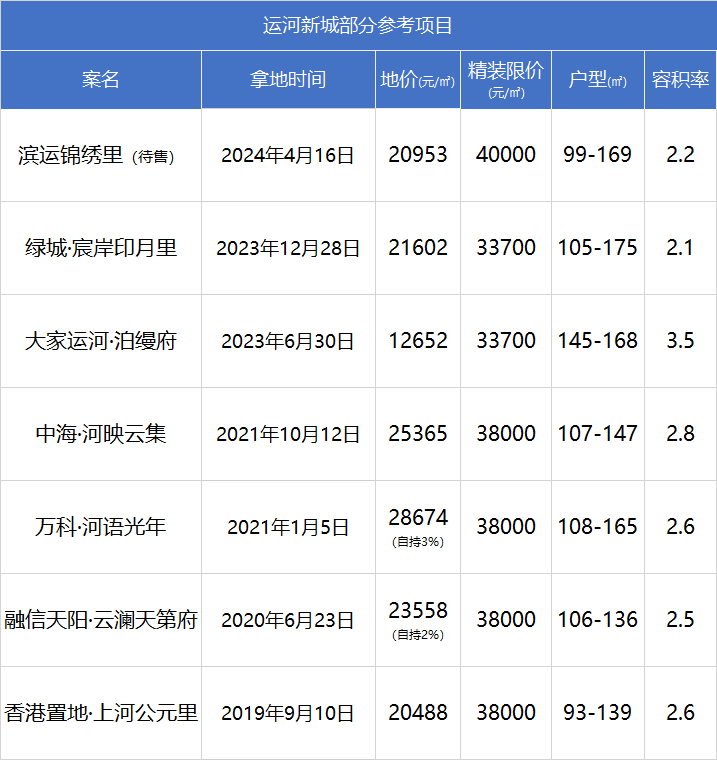Click the 大家运河·泊缦府 project cell
Viewport: 717px width, 760px height.
[100, 341]
